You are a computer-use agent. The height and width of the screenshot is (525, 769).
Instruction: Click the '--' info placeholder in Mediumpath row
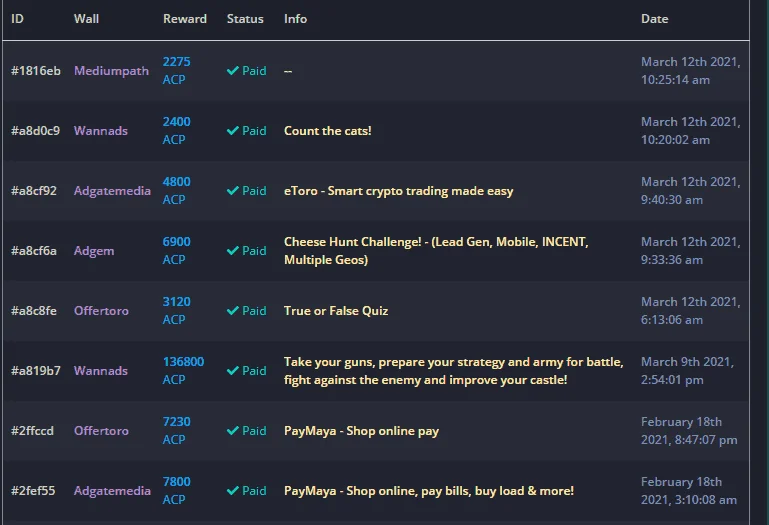click(288, 71)
